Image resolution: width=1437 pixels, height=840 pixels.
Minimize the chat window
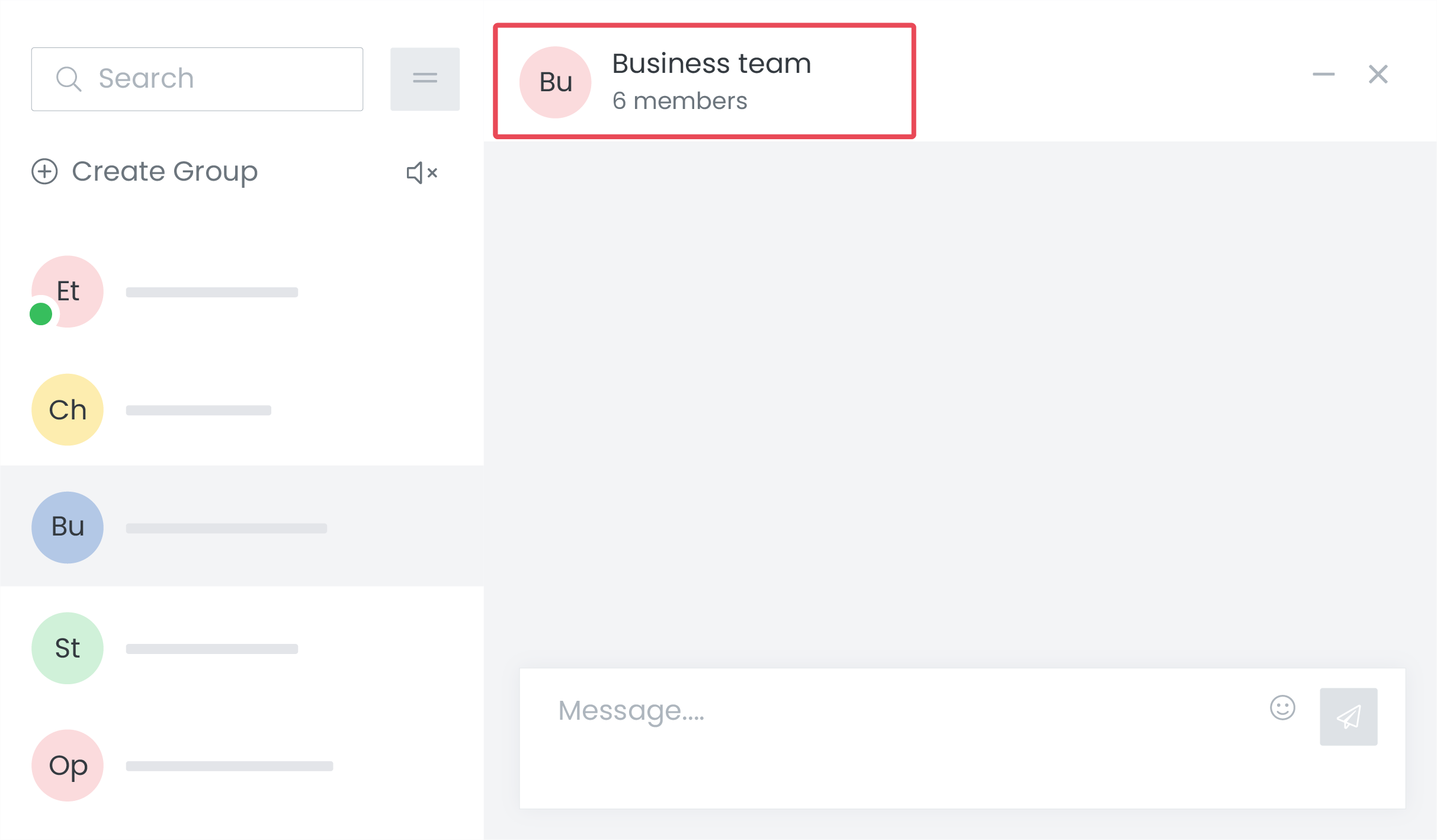pyautogui.click(x=1323, y=75)
